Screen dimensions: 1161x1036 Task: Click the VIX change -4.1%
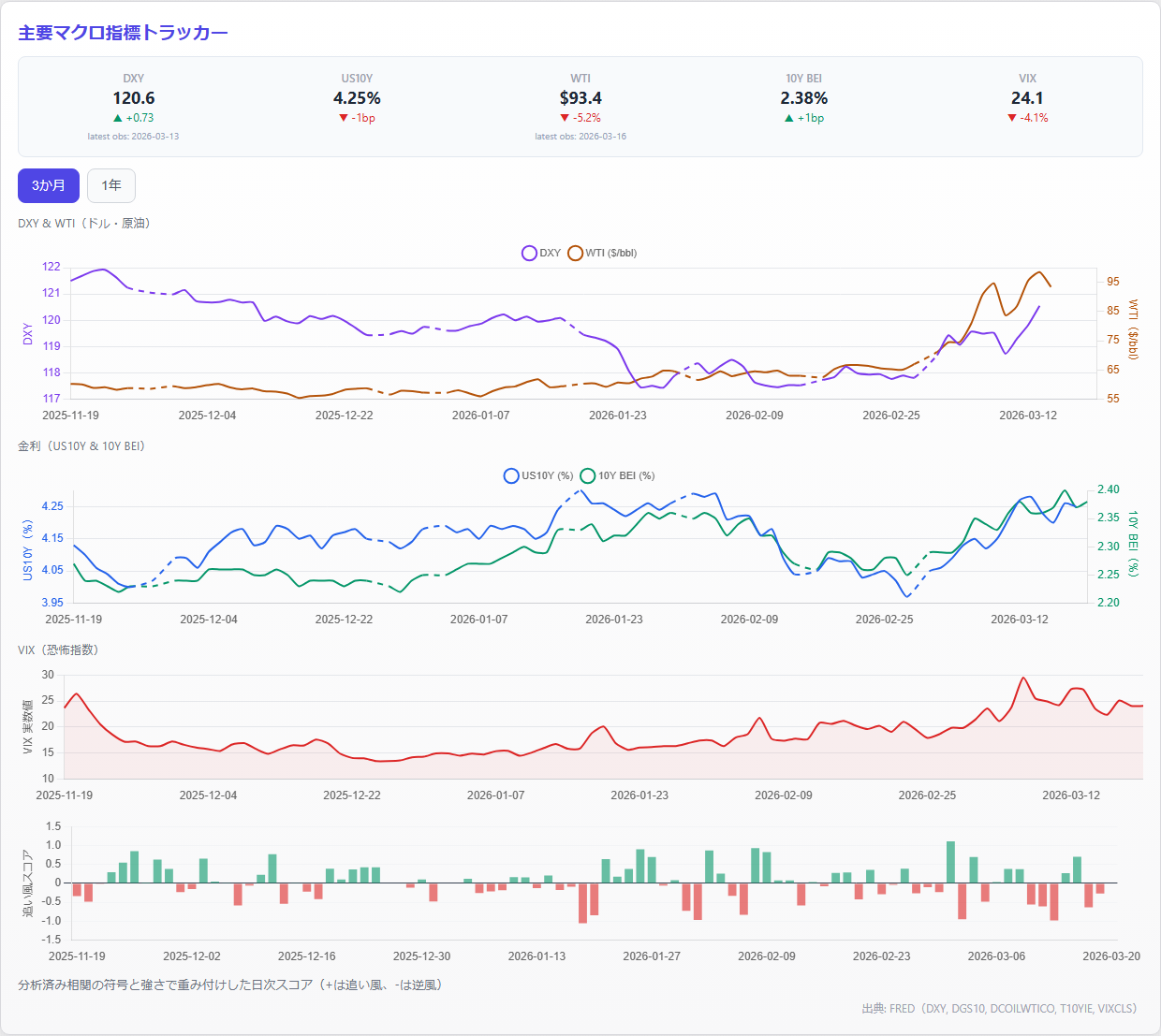point(1027,118)
